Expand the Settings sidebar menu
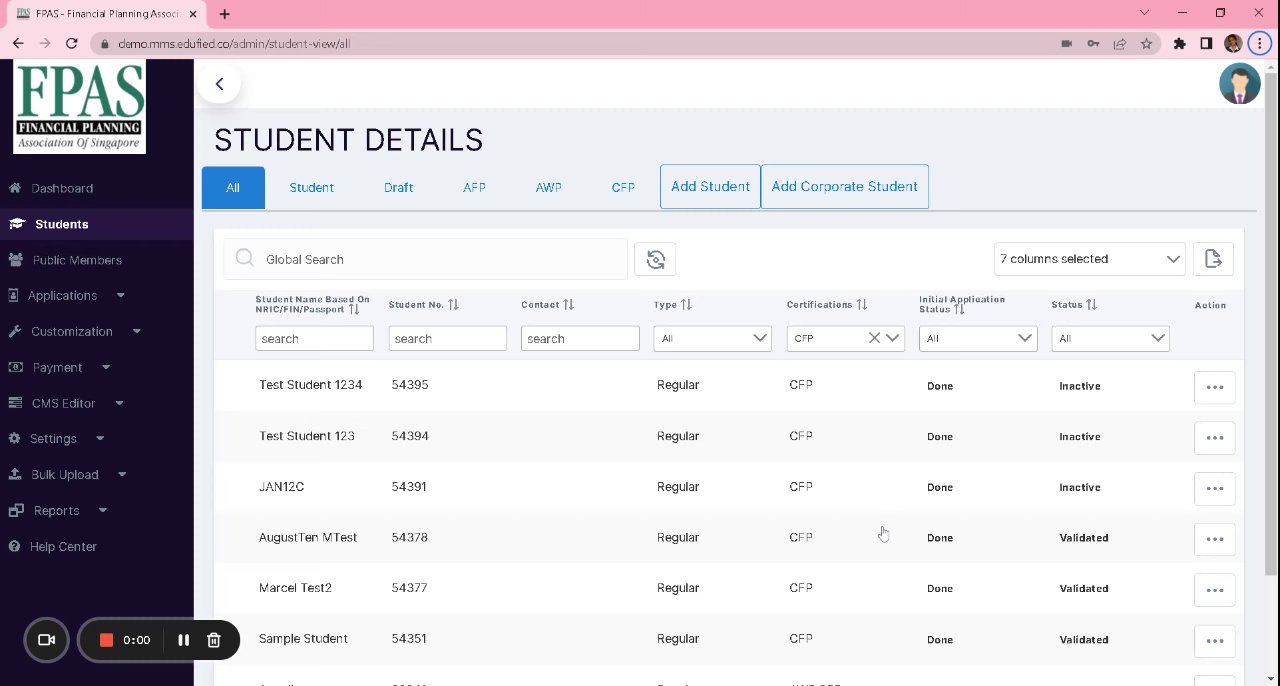Screen dimensions: 1280x686 100,438
